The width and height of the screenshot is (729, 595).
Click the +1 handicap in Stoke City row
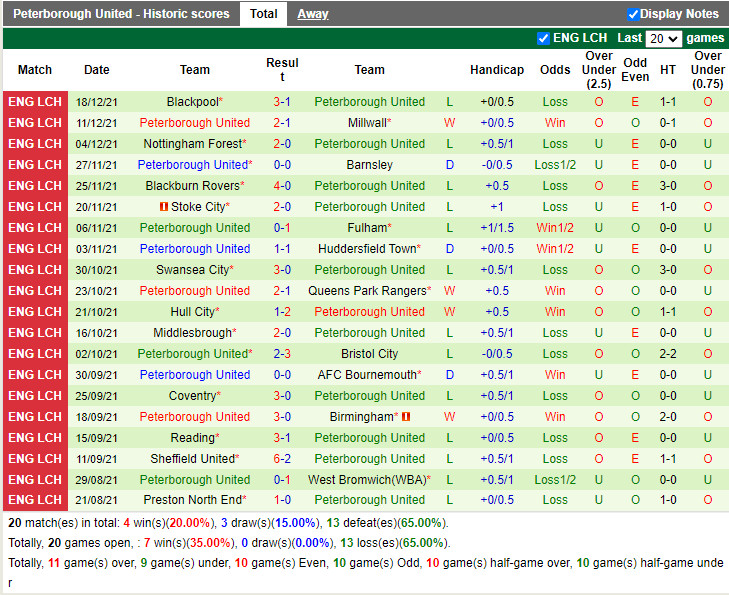coord(497,206)
